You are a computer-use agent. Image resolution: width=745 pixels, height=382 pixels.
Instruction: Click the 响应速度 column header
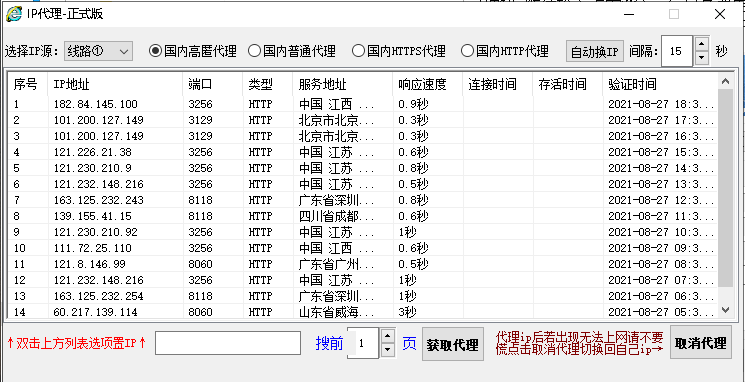[x=428, y=85]
